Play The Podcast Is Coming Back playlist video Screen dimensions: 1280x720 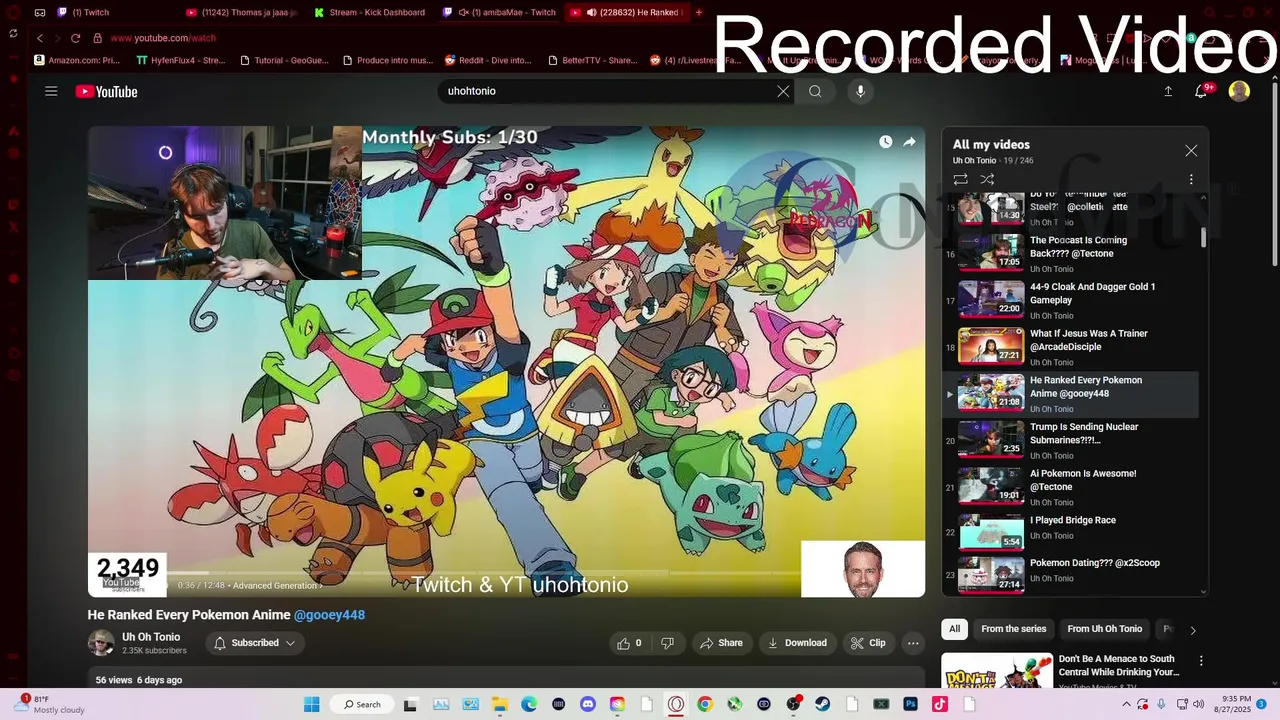tap(1070, 254)
